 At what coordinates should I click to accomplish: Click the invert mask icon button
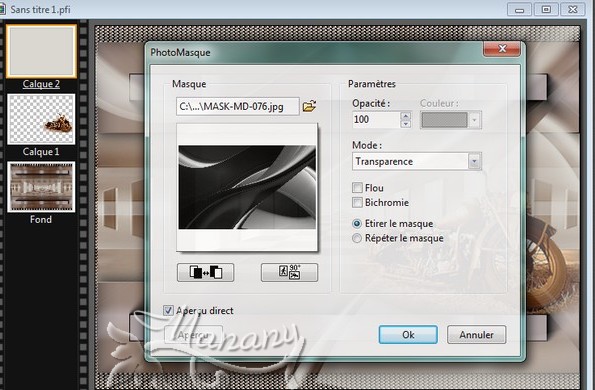205,272
